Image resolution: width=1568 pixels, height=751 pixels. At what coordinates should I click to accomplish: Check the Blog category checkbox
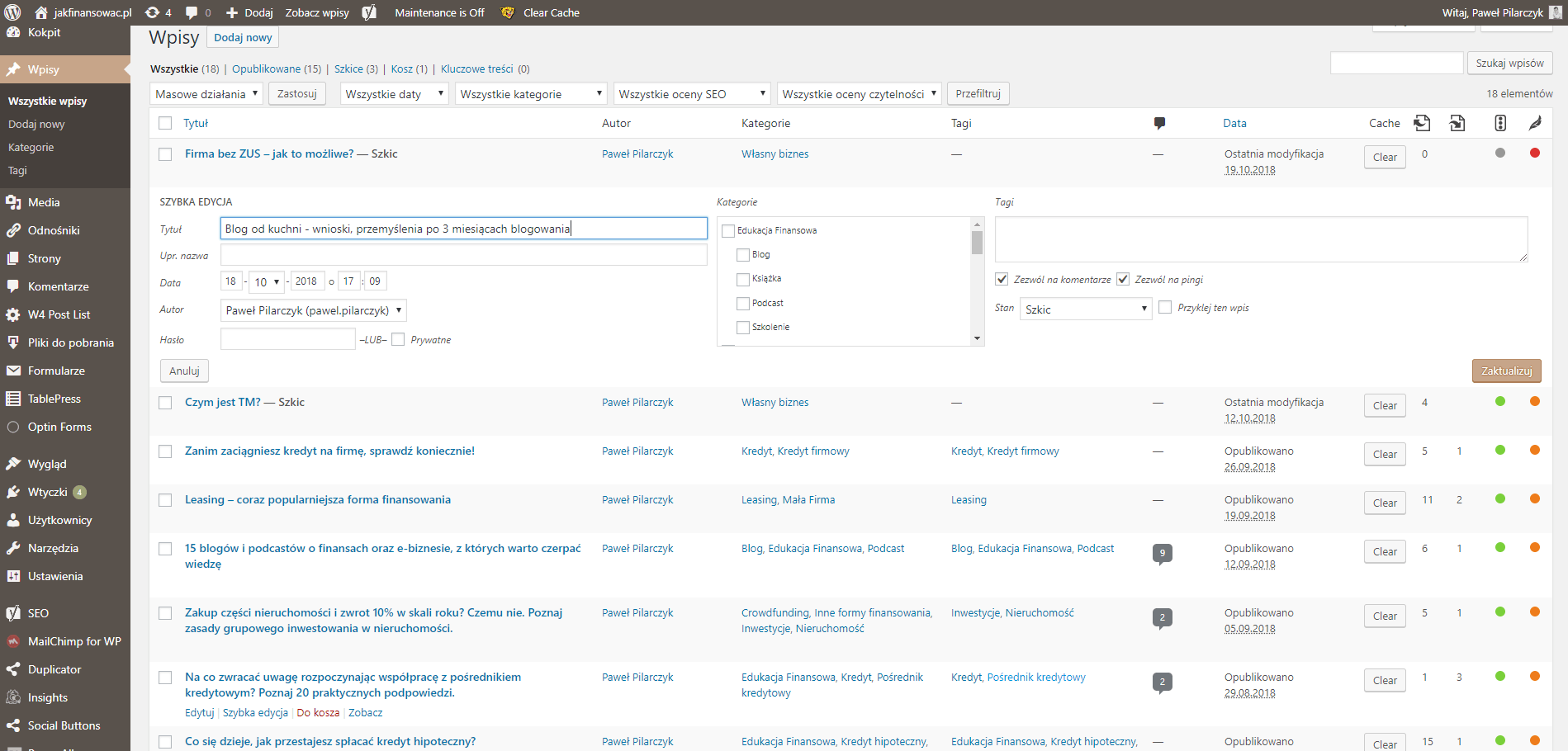(x=743, y=255)
